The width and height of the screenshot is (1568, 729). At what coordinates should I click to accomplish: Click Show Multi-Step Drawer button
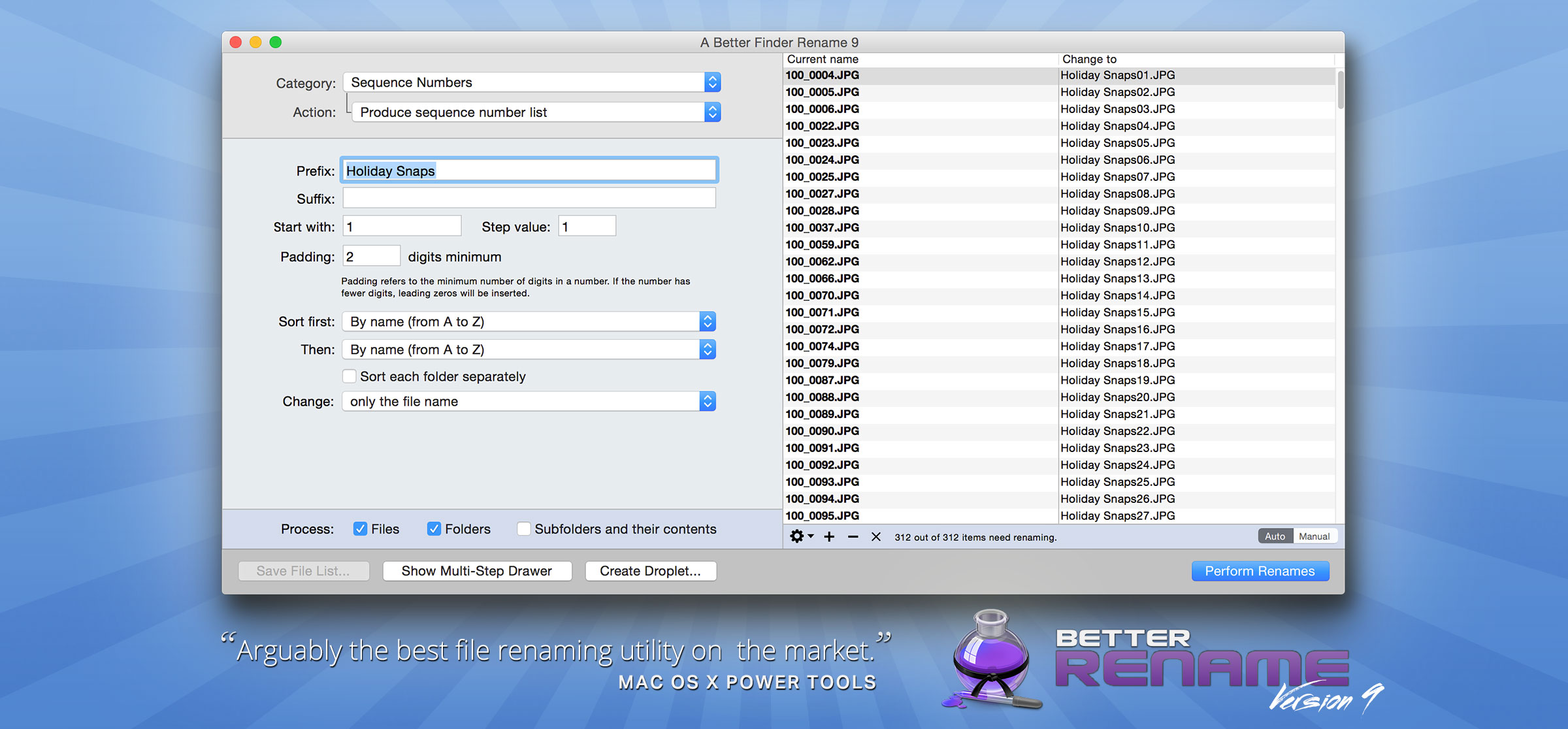pos(477,571)
